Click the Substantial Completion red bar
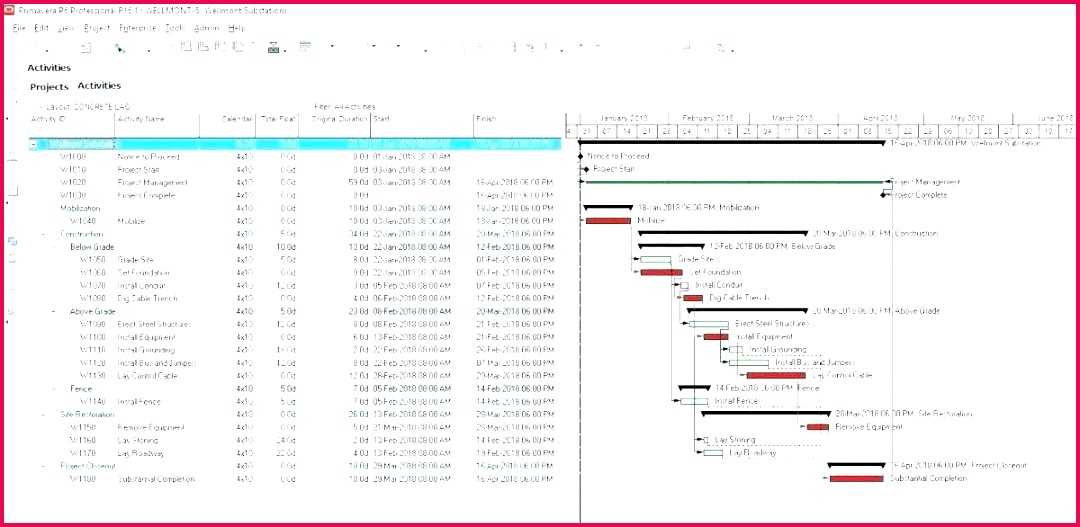This screenshot has width=1080, height=527. (856, 479)
